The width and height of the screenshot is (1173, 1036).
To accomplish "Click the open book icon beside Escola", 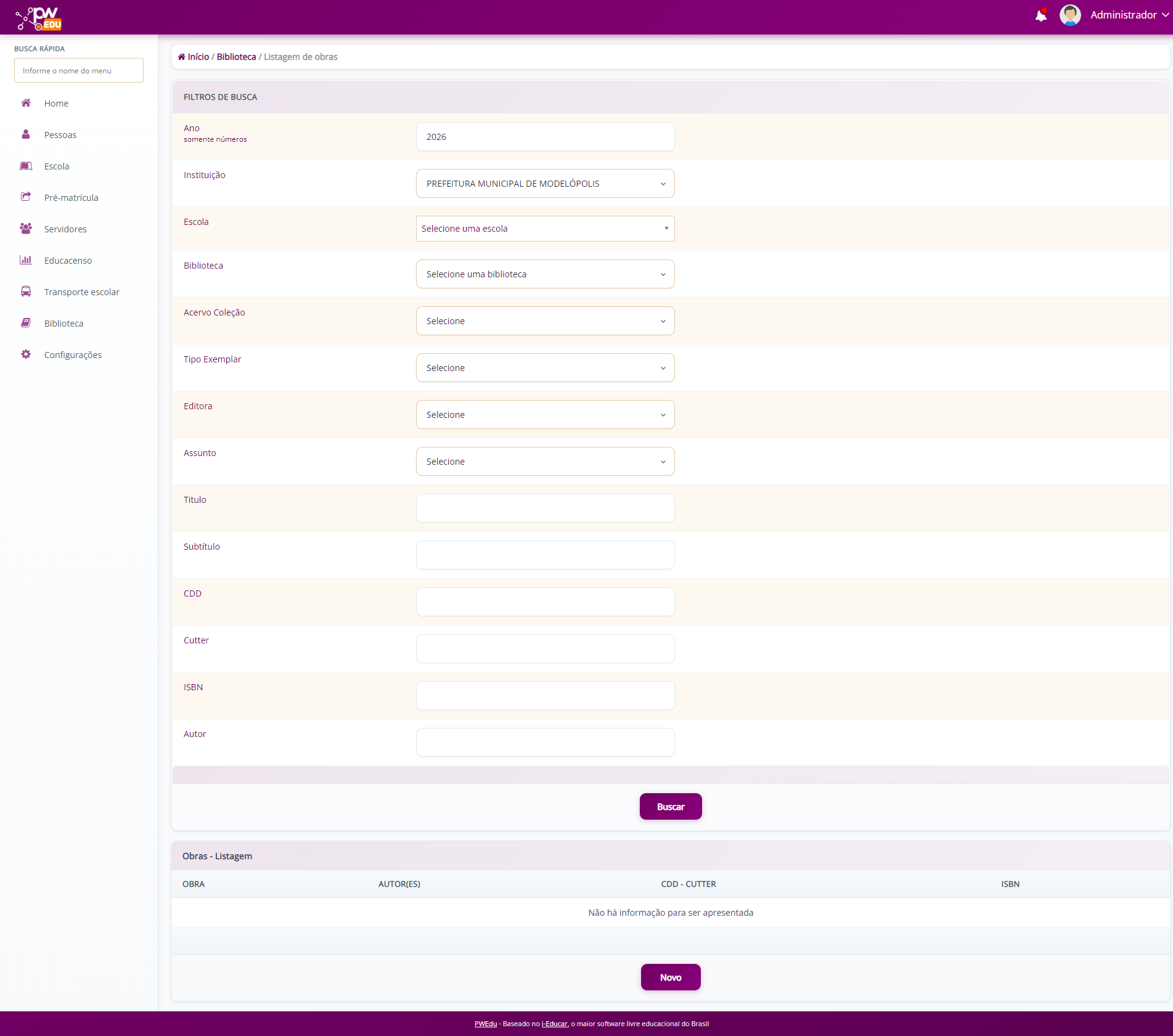I will [26, 166].
